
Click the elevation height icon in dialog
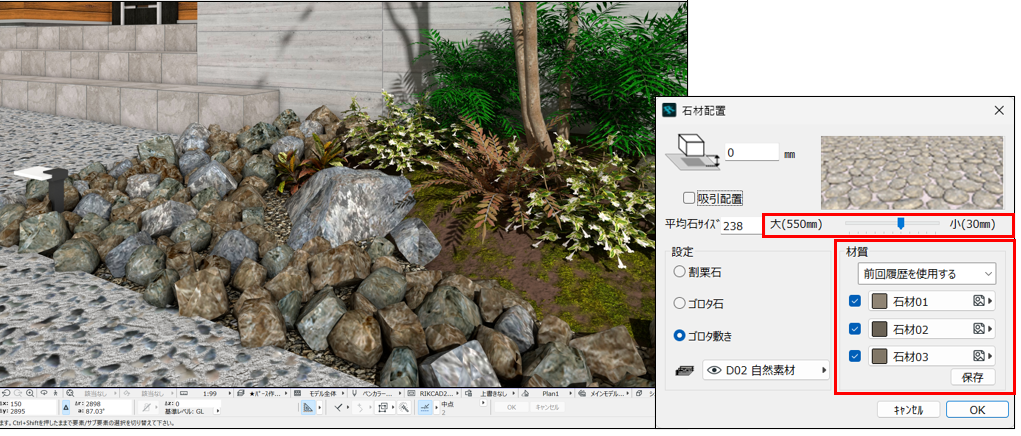pos(691,152)
